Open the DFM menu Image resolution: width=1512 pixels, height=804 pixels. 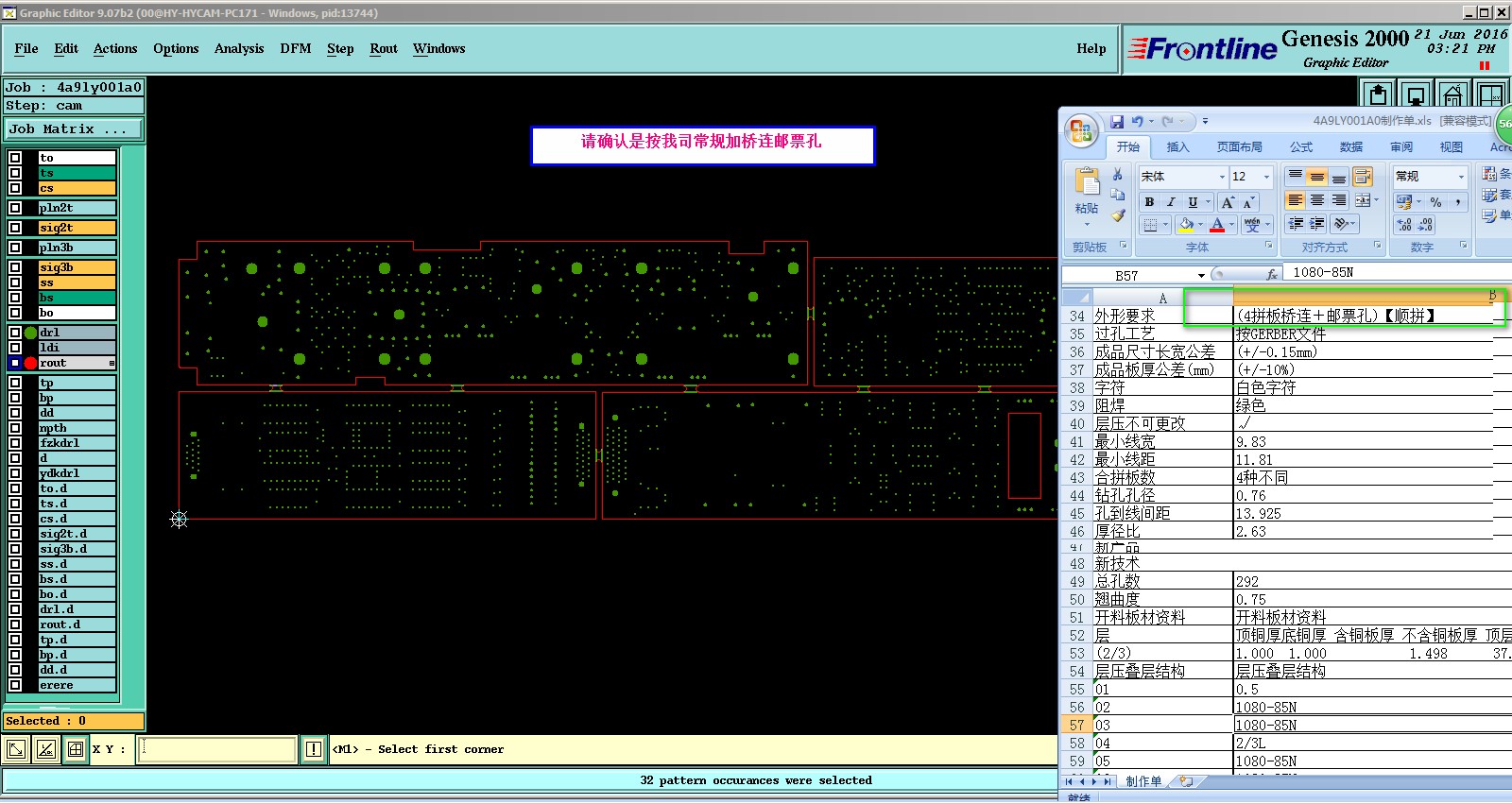point(296,48)
